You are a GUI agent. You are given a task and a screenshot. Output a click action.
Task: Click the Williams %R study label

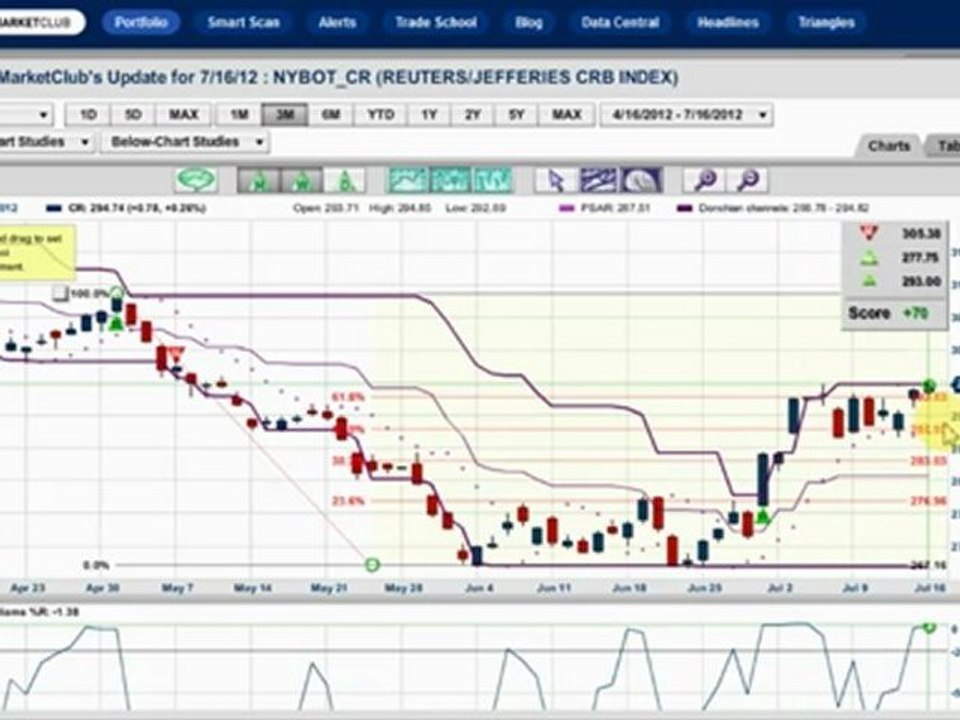pyautogui.click(x=40, y=612)
